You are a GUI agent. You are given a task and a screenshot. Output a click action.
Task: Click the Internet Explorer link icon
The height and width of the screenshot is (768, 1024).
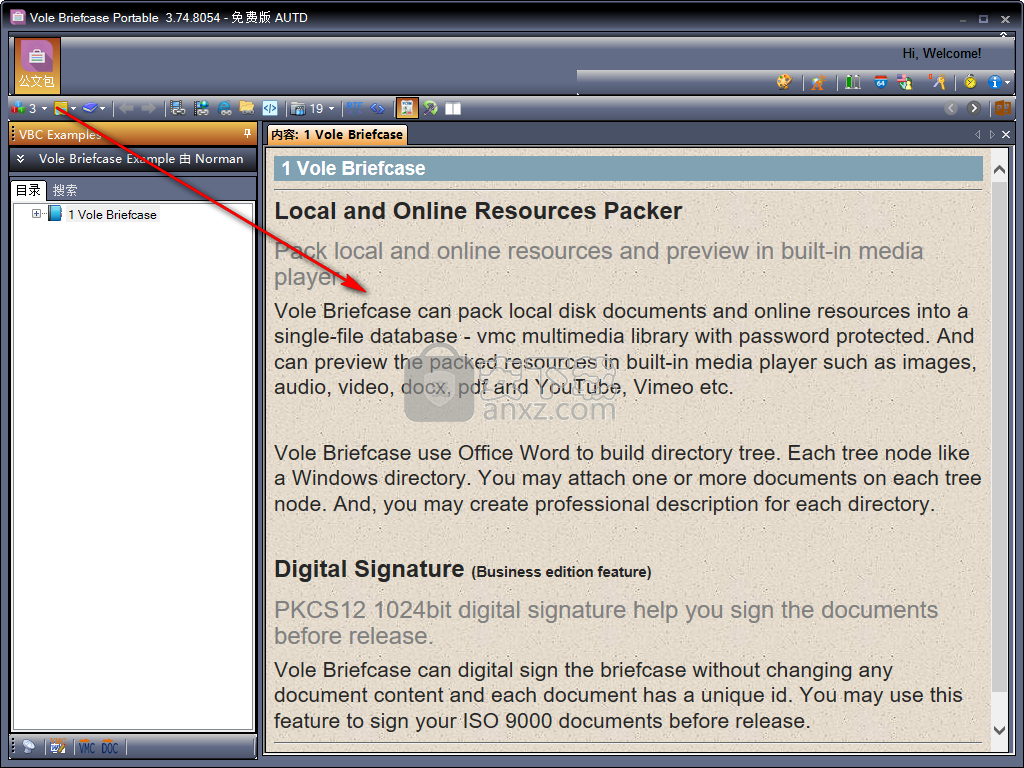pos(225,108)
